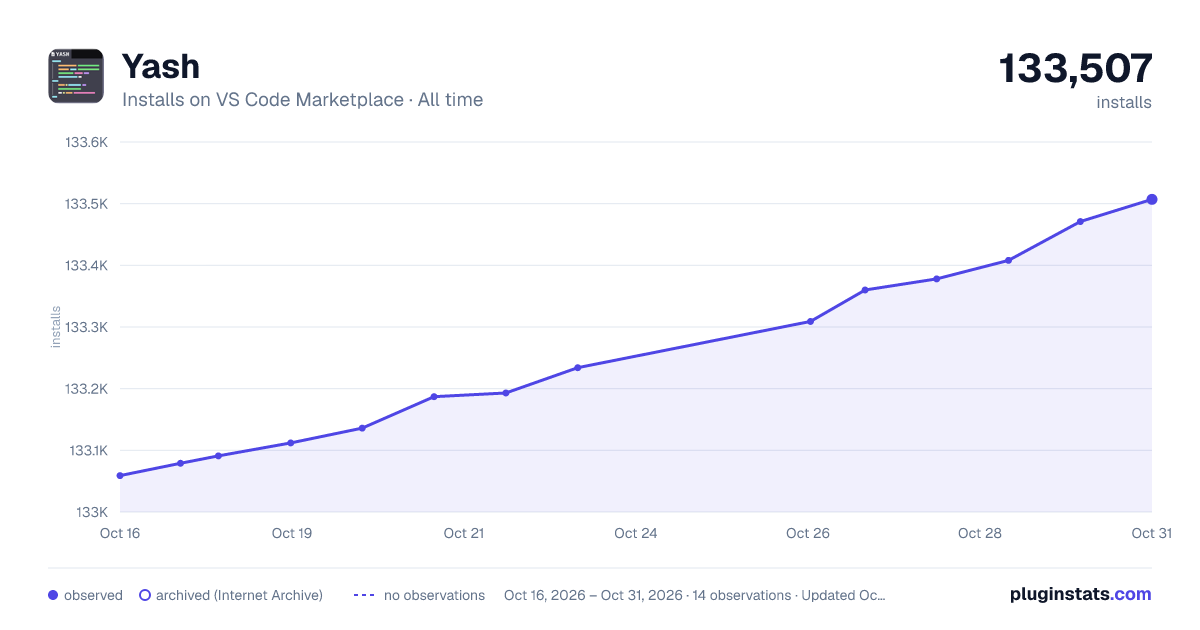Screen dimensions: 1200x630
Task: Click the 'observed' legend label
Action: [x=93, y=595]
